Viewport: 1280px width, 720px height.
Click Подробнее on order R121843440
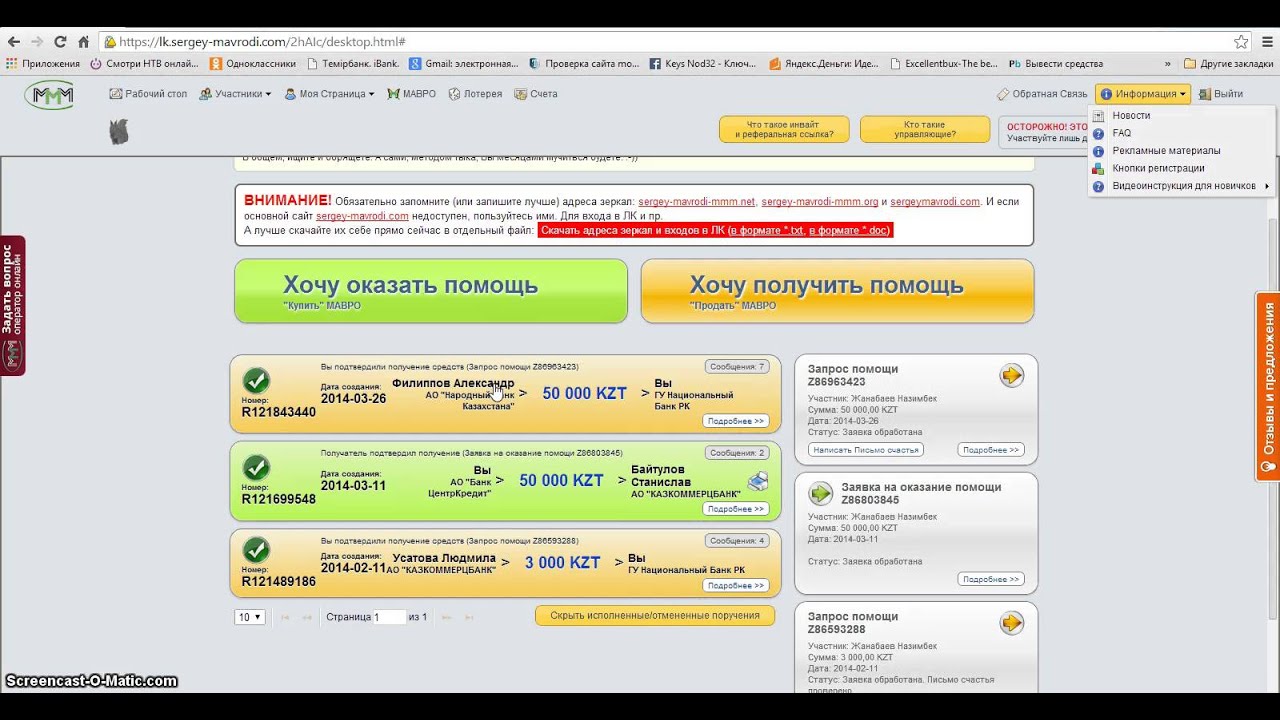tap(736, 421)
